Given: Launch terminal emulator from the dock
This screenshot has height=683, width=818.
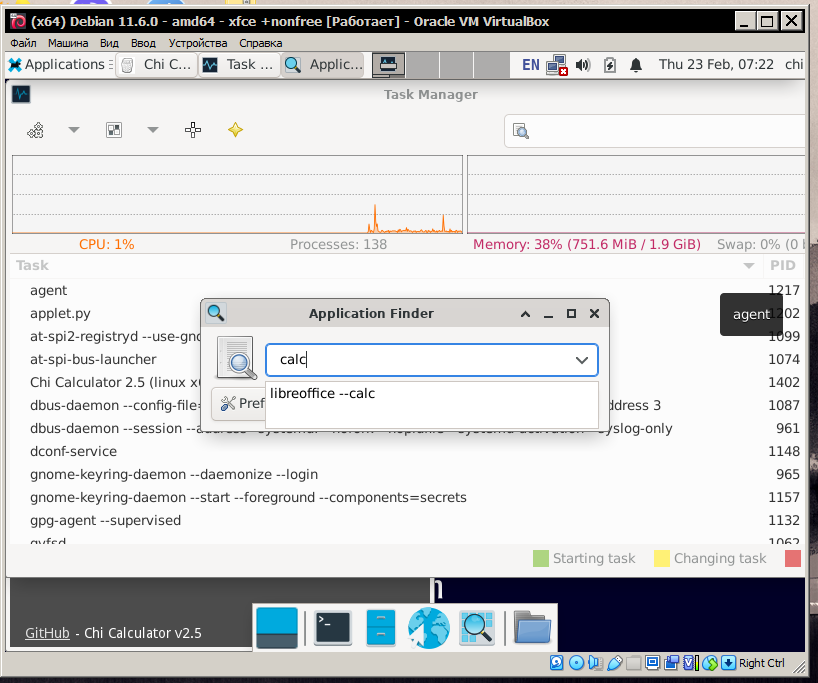Looking at the screenshot, I should (333, 628).
